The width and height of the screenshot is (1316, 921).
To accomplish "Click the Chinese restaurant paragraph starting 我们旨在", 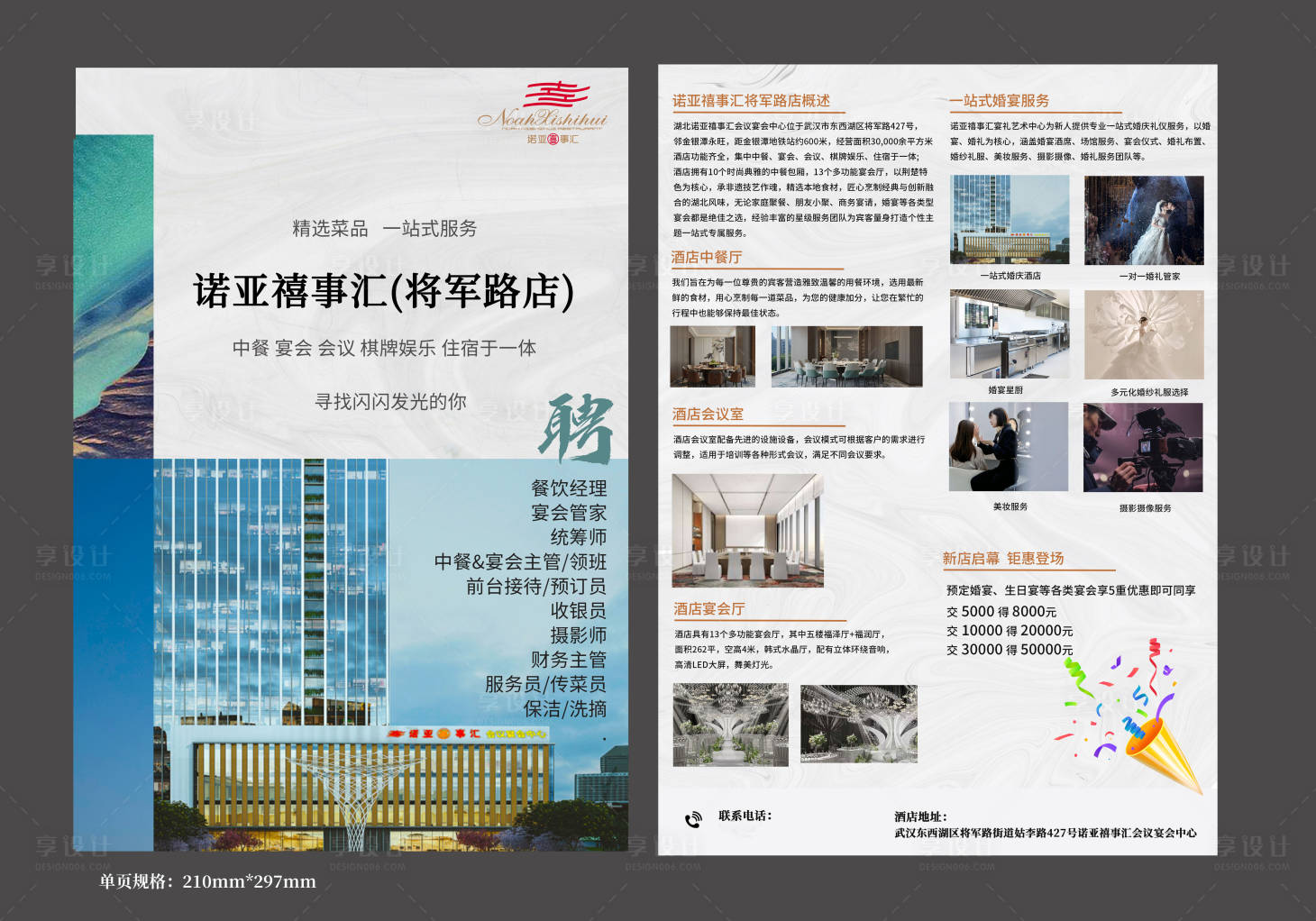I will tap(798, 297).
